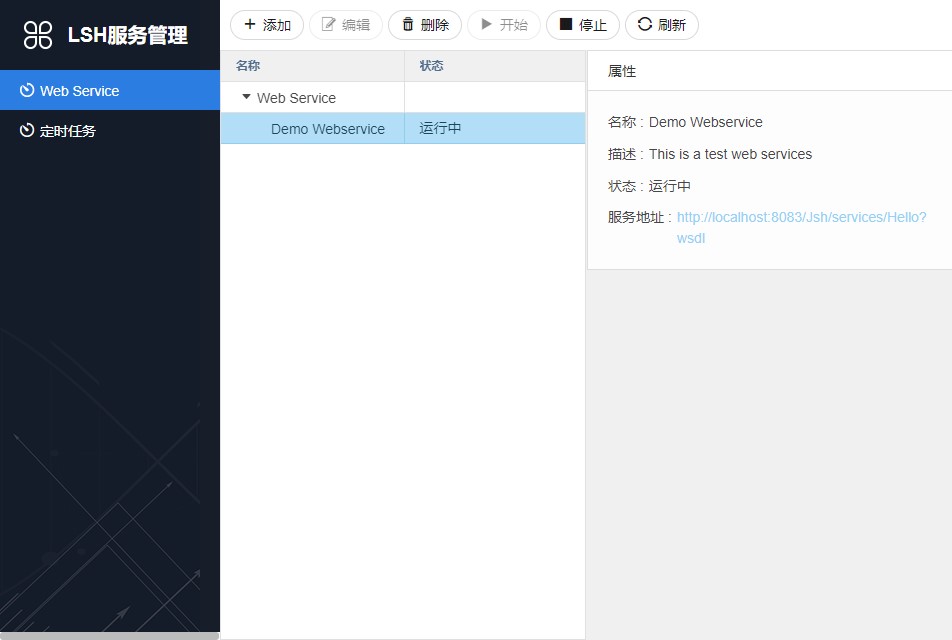Viewport: 952px width, 640px height.
Task: Click the LSH服务管理 title text
Action: pyautogui.click(x=128, y=35)
